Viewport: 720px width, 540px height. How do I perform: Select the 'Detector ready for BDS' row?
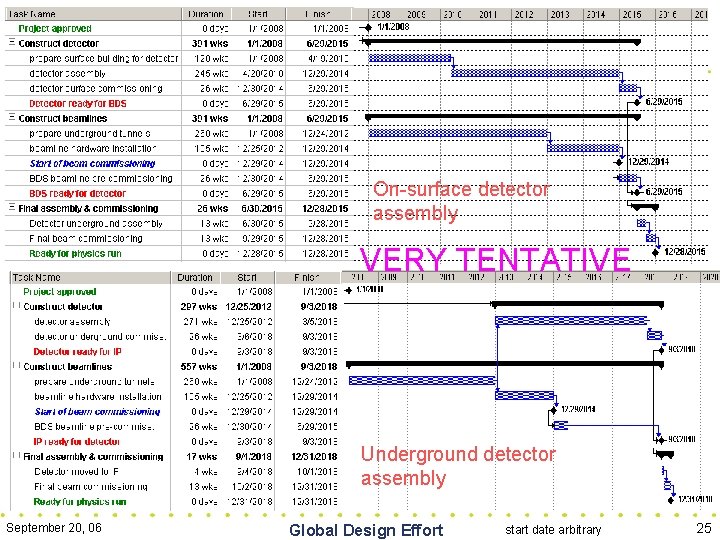pos(177,103)
